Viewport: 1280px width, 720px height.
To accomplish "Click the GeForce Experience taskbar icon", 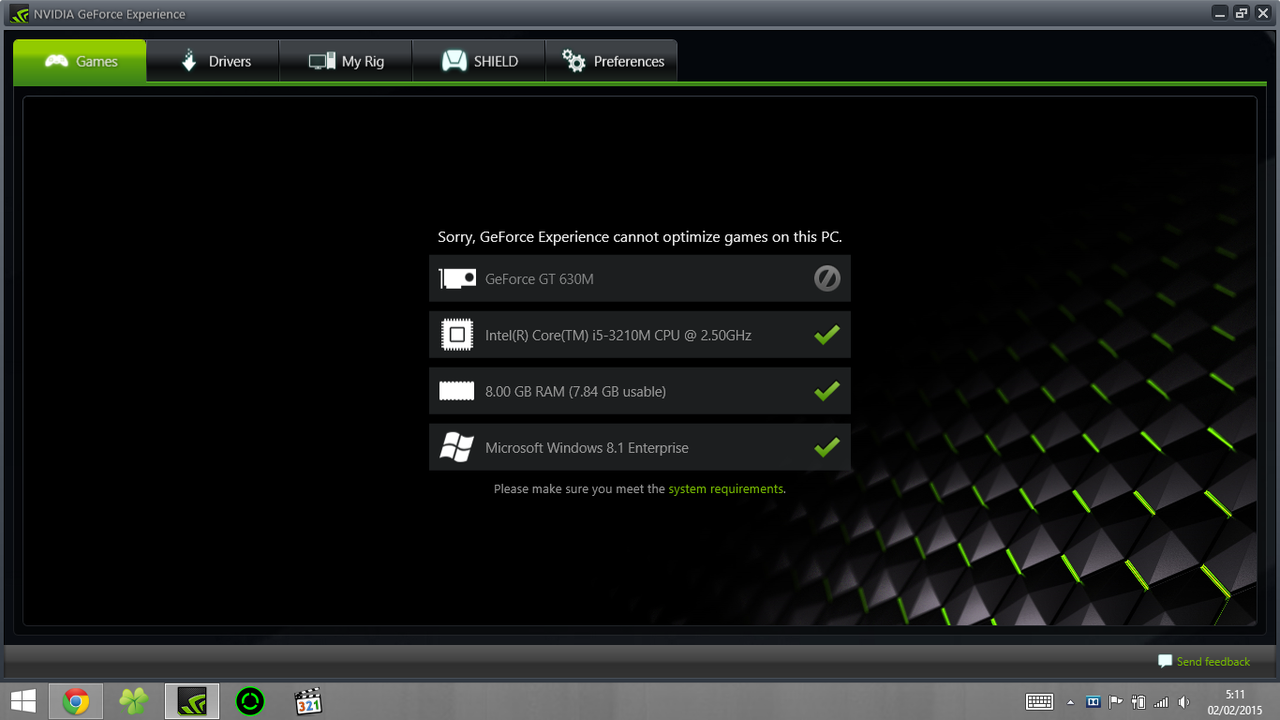I will coord(191,701).
